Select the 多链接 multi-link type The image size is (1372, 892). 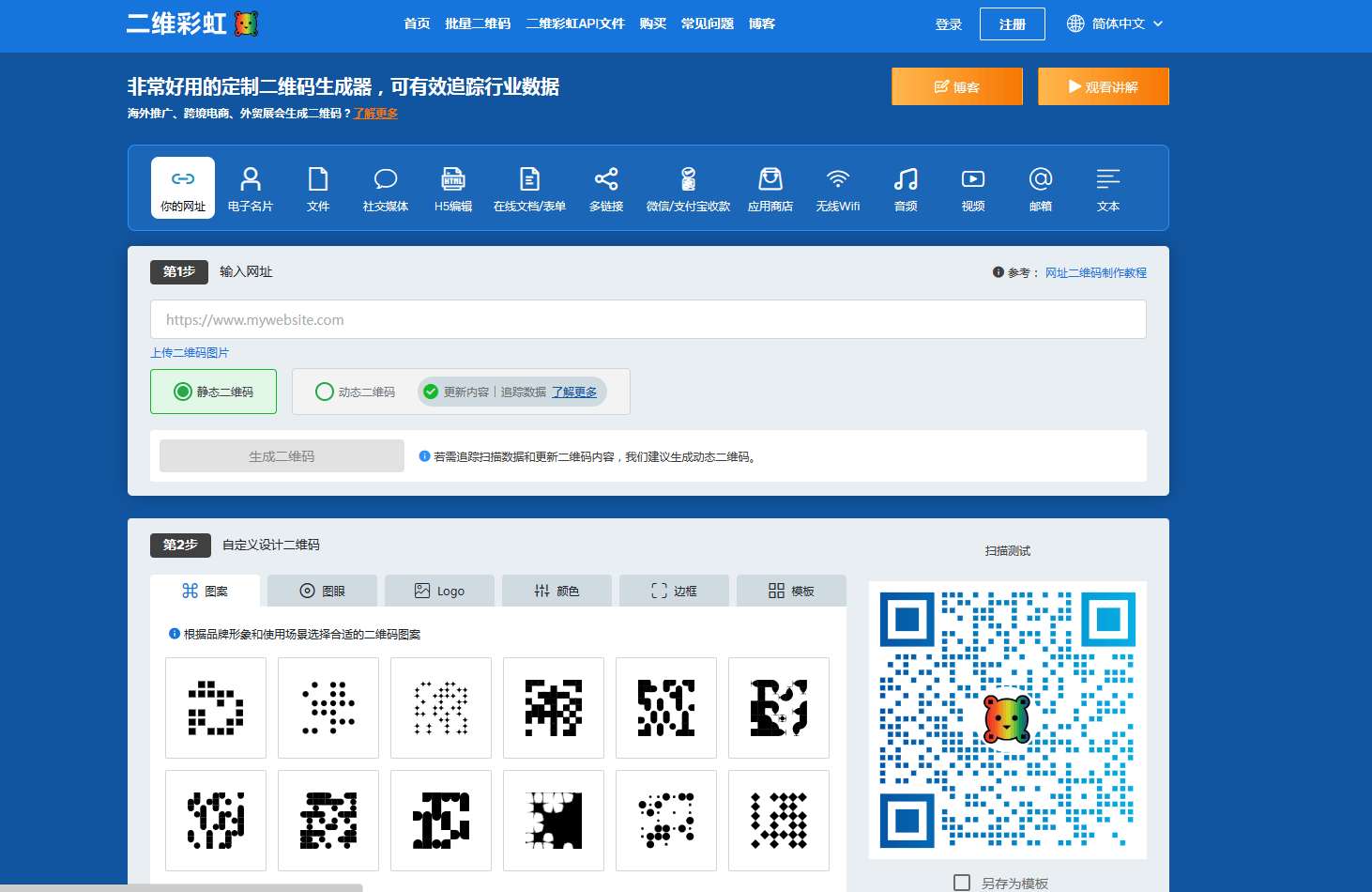click(x=606, y=188)
